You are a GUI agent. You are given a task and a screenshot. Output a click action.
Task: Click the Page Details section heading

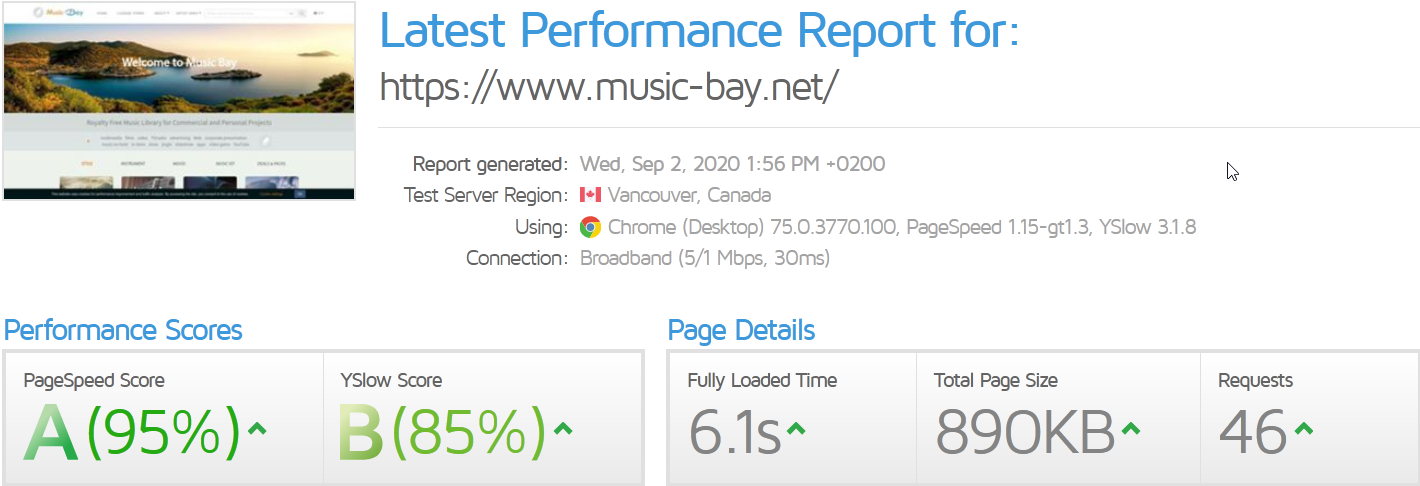pos(741,330)
